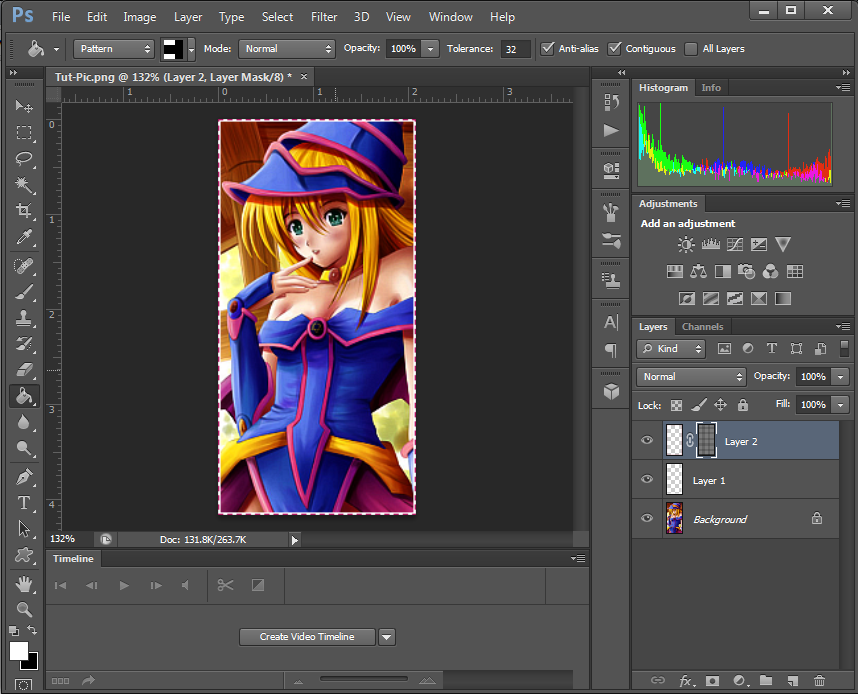Click the foreground color swatch
Viewport: 858px width, 694px height.
pos(19,651)
